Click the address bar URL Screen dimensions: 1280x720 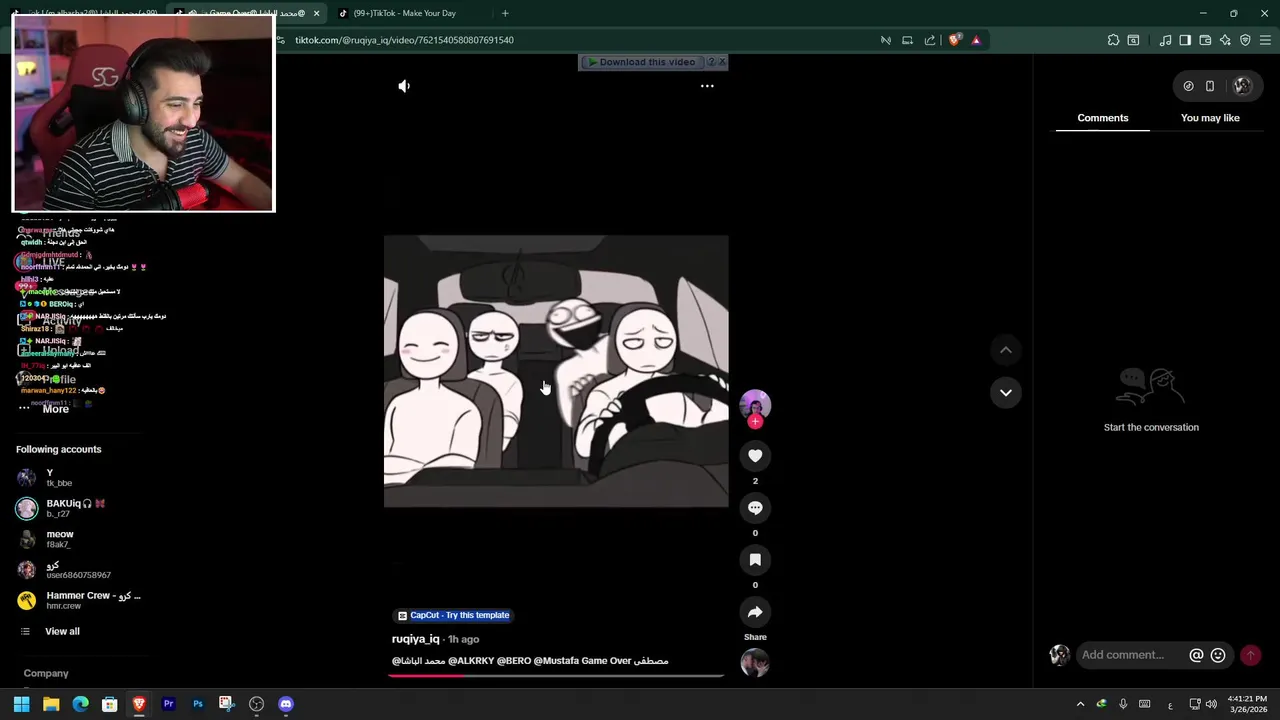click(x=404, y=40)
